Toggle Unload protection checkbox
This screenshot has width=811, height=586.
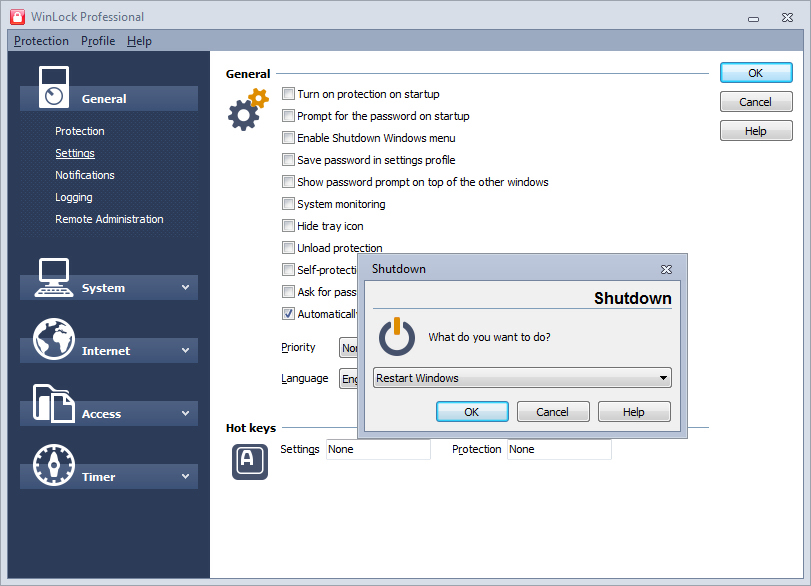click(288, 248)
